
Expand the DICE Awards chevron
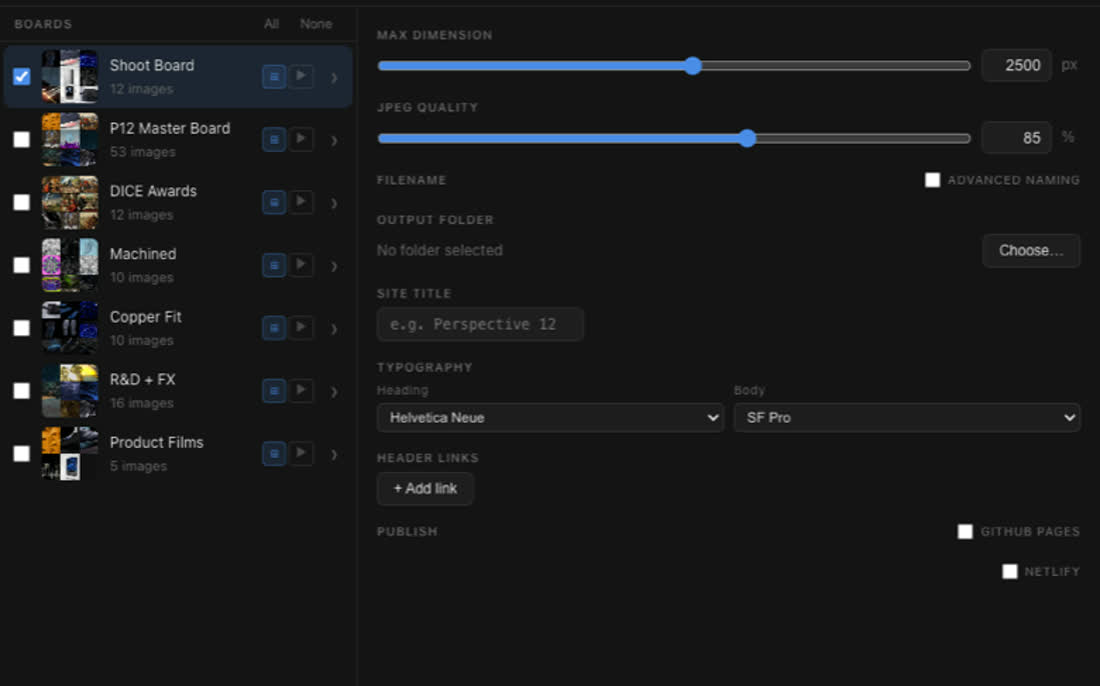(335, 203)
